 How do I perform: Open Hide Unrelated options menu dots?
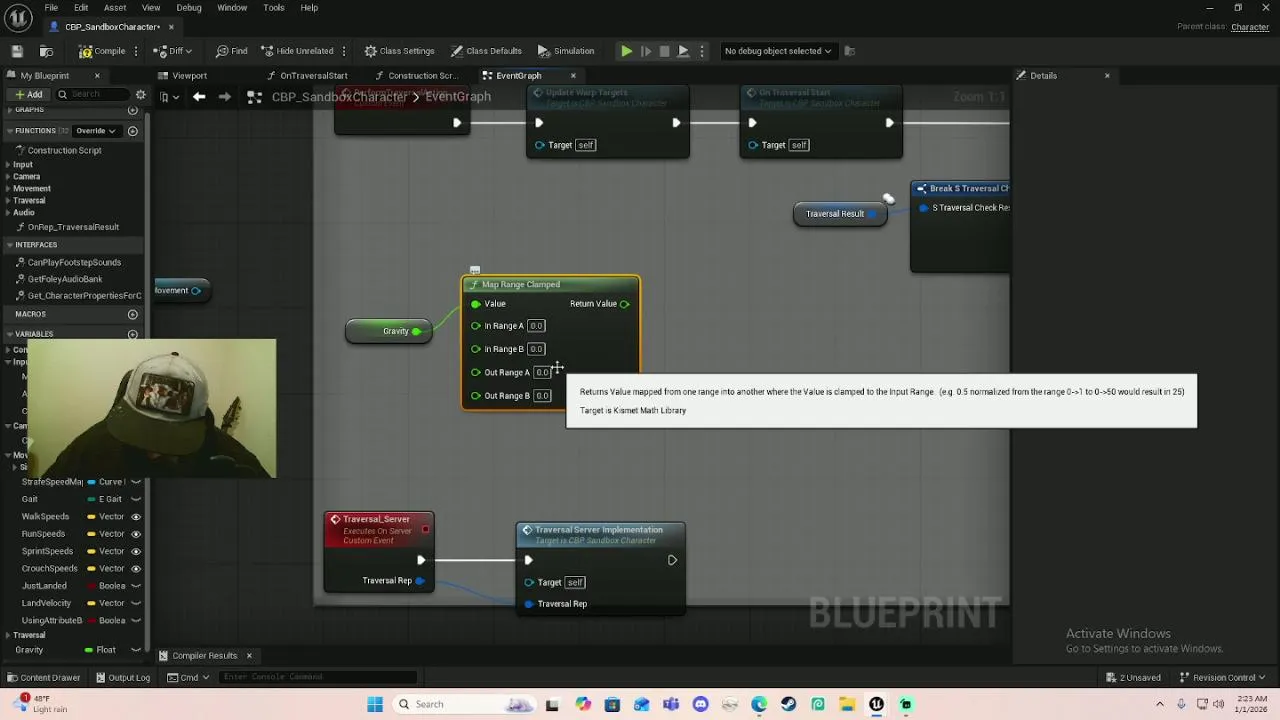(x=344, y=51)
